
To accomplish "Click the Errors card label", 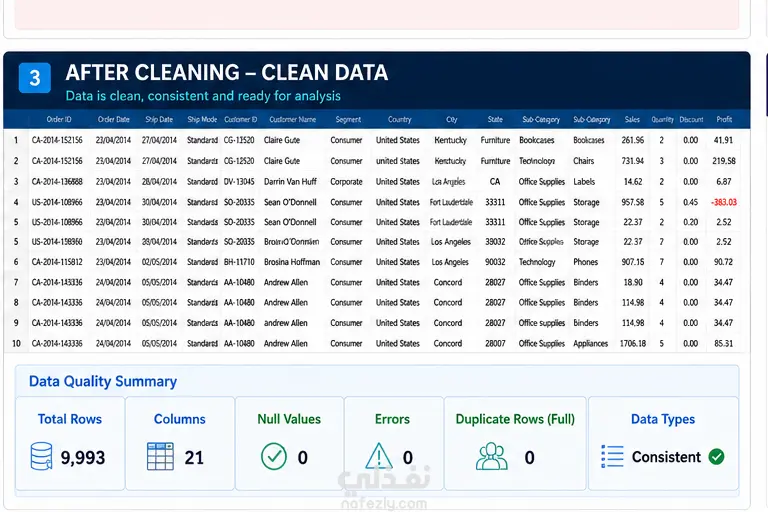I will (392, 419).
